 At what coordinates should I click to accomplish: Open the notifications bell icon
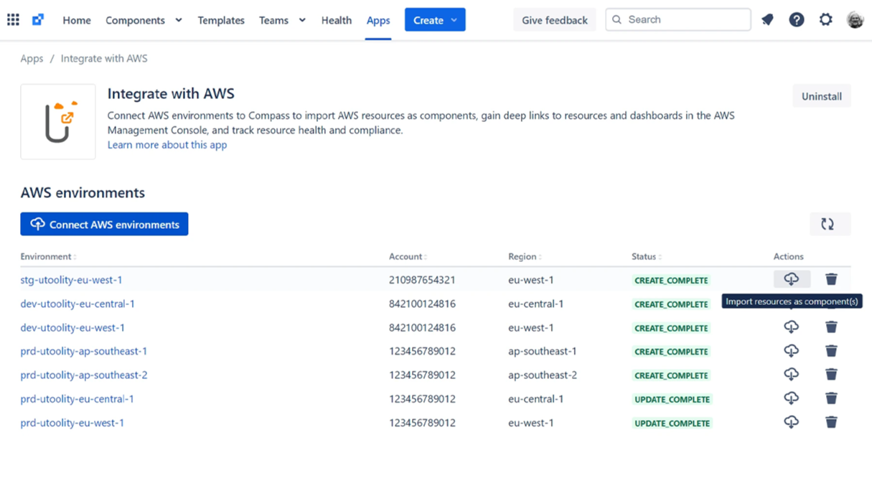767,20
